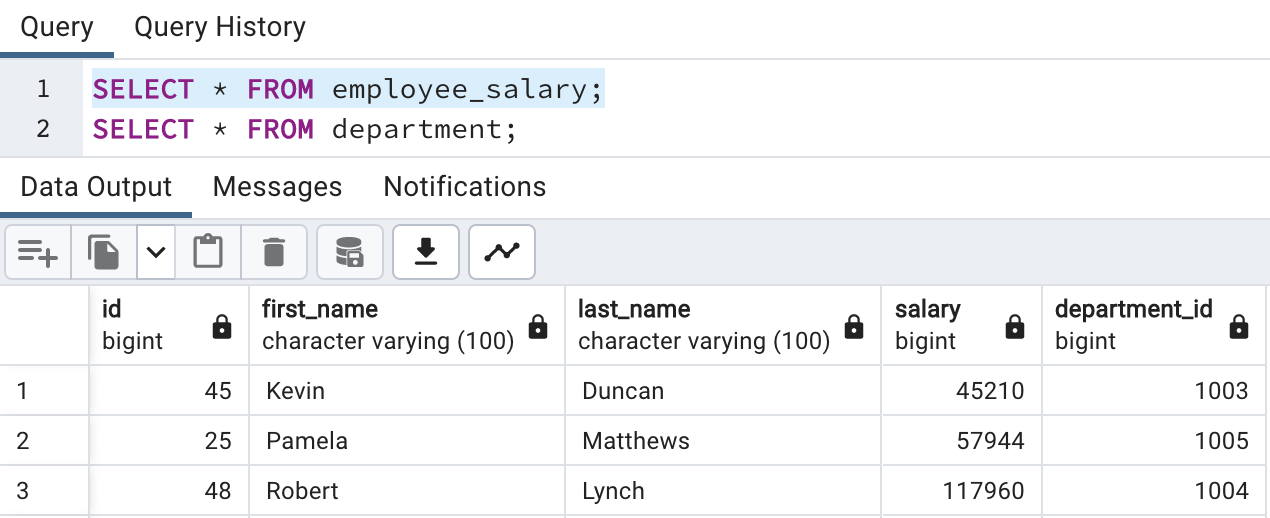Screen dimensions: 1270x518
Task: Open the Messages tab
Action: point(277,187)
